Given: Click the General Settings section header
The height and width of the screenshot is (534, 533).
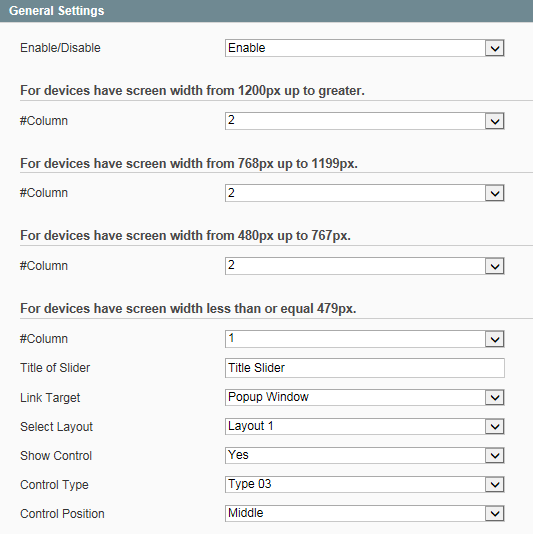Looking at the screenshot, I should pyautogui.click(x=266, y=11).
